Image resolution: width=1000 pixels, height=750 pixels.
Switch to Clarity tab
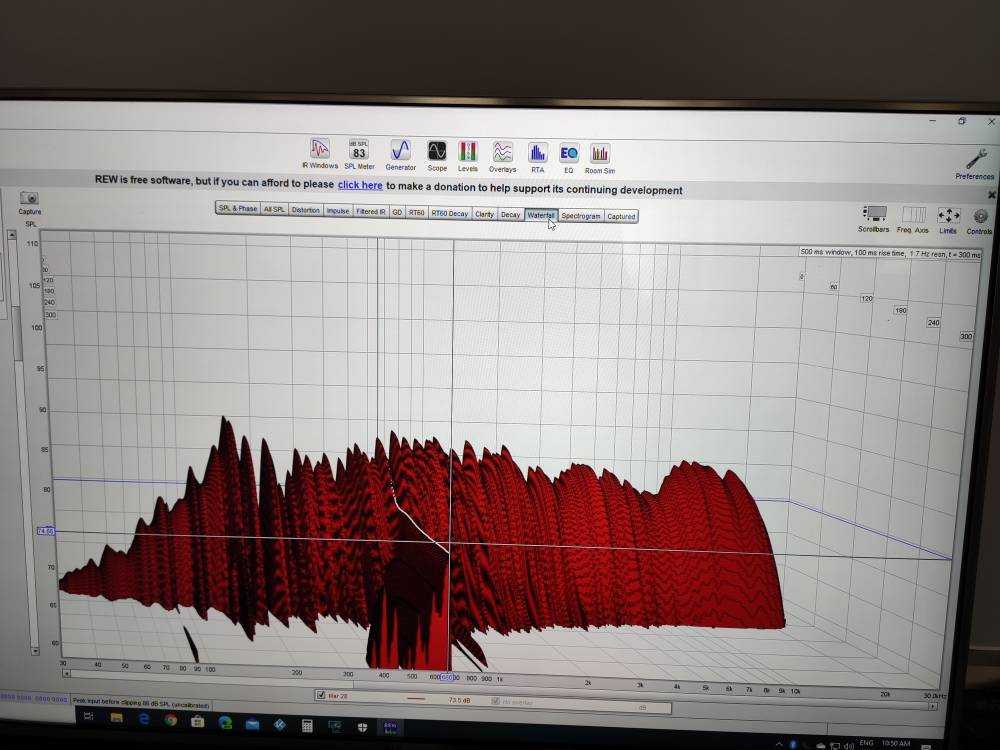click(485, 214)
